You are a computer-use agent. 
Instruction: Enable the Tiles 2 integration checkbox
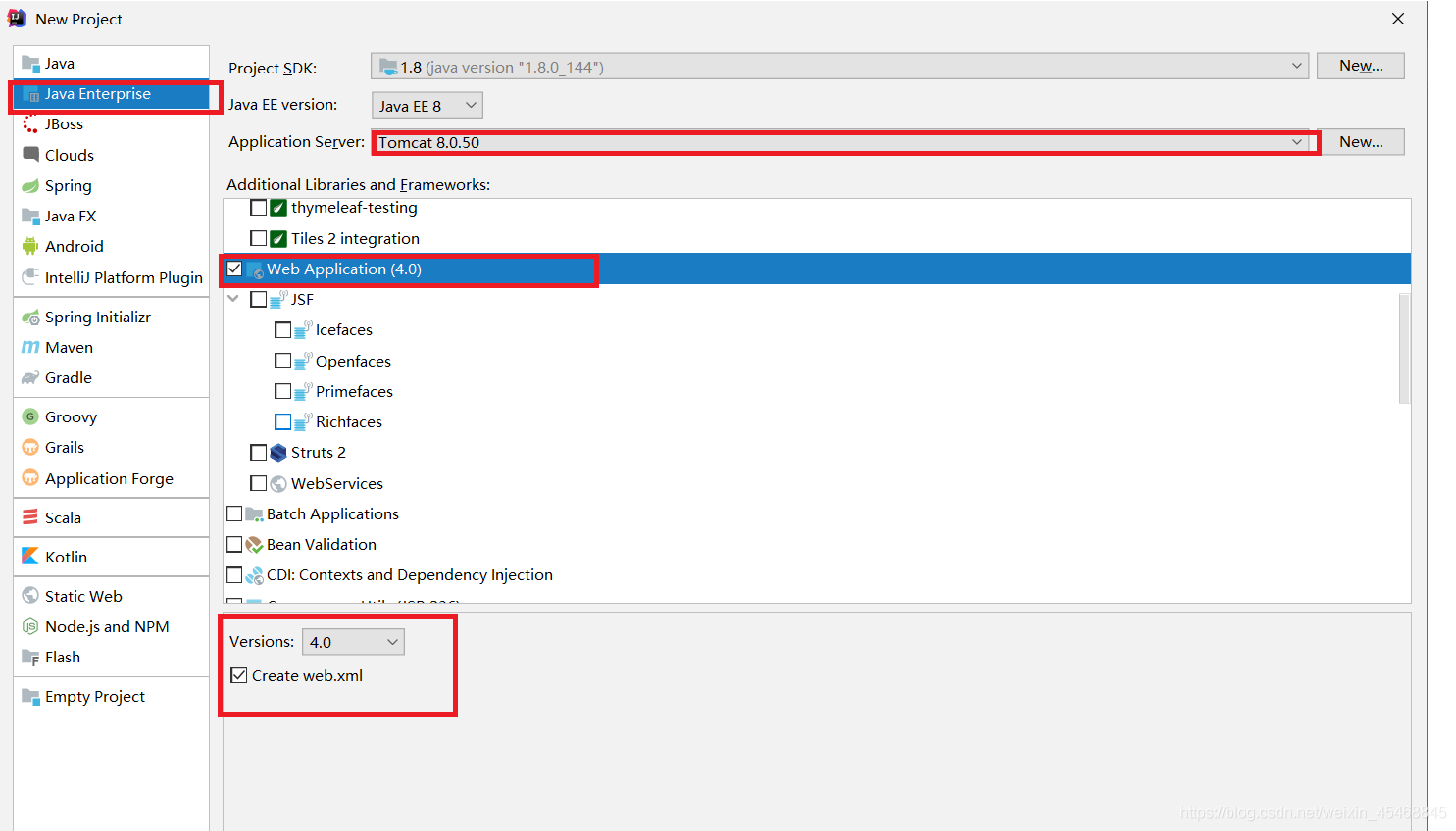click(259, 238)
